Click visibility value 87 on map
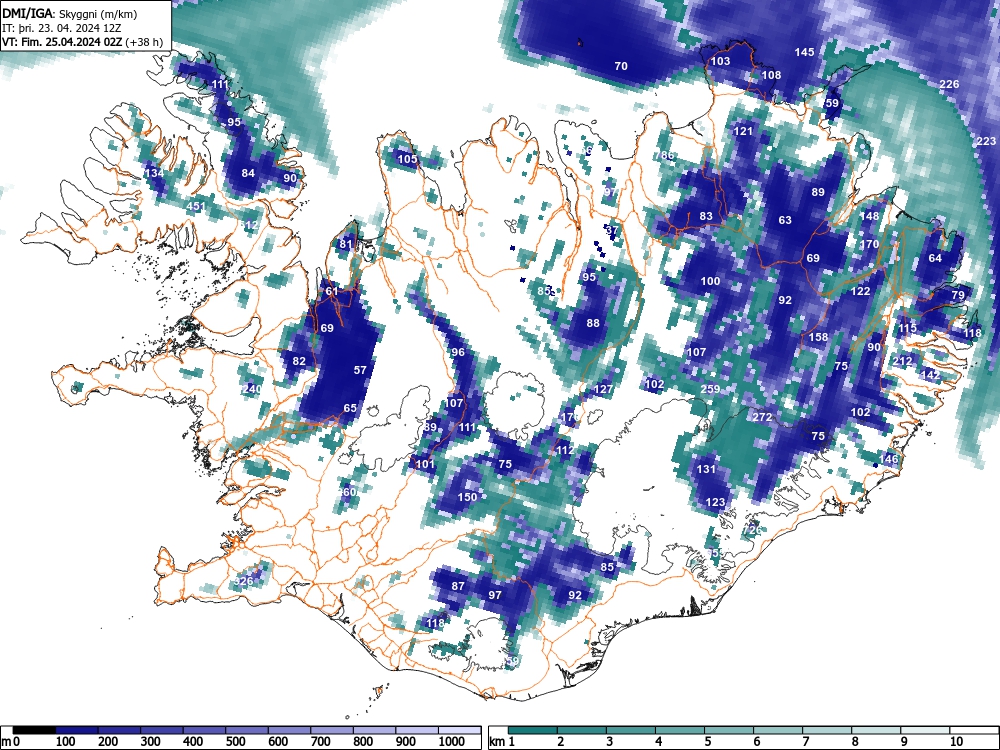The height and width of the screenshot is (750, 1000). coord(458,586)
